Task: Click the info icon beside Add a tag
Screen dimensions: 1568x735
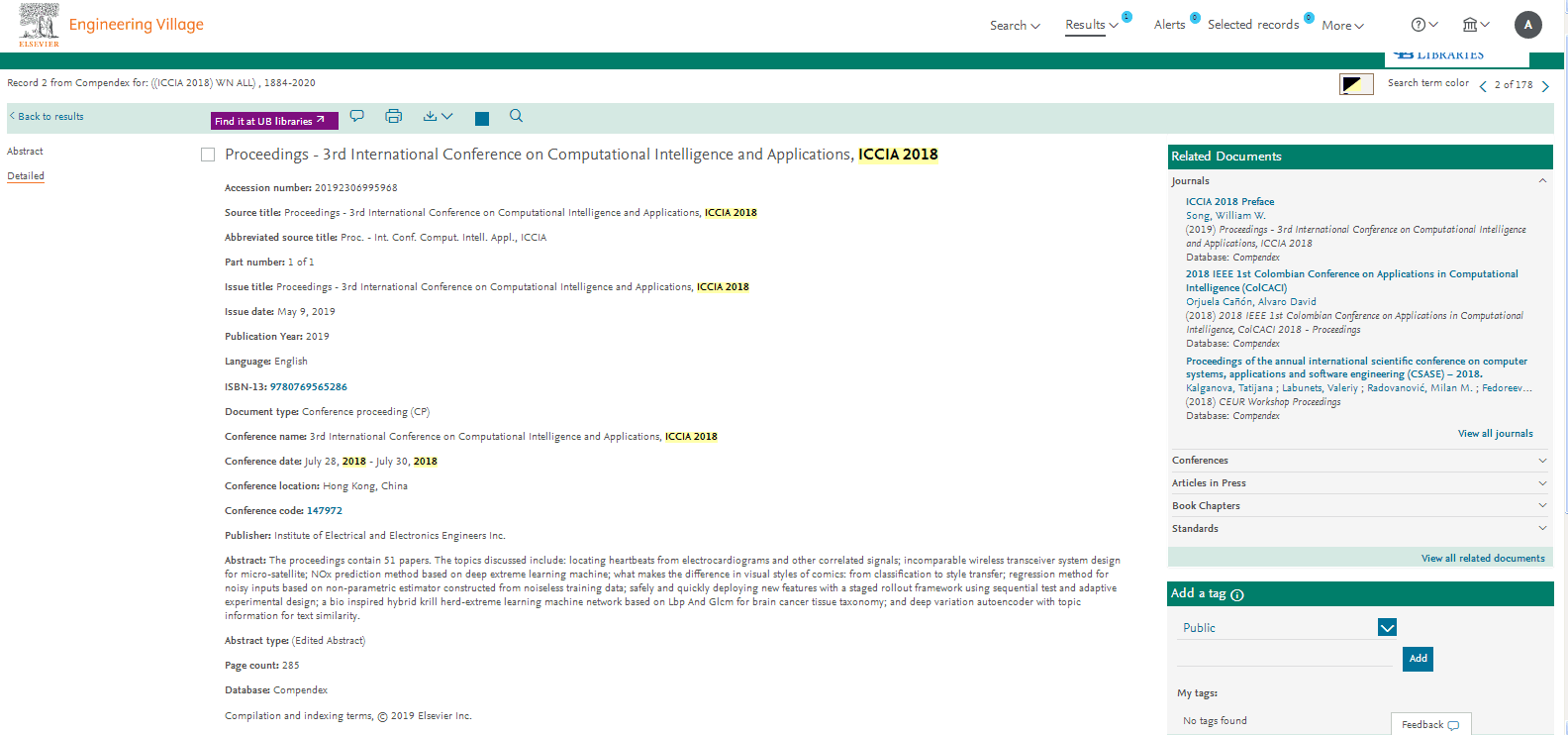Action: pyautogui.click(x=1237, y=594)
